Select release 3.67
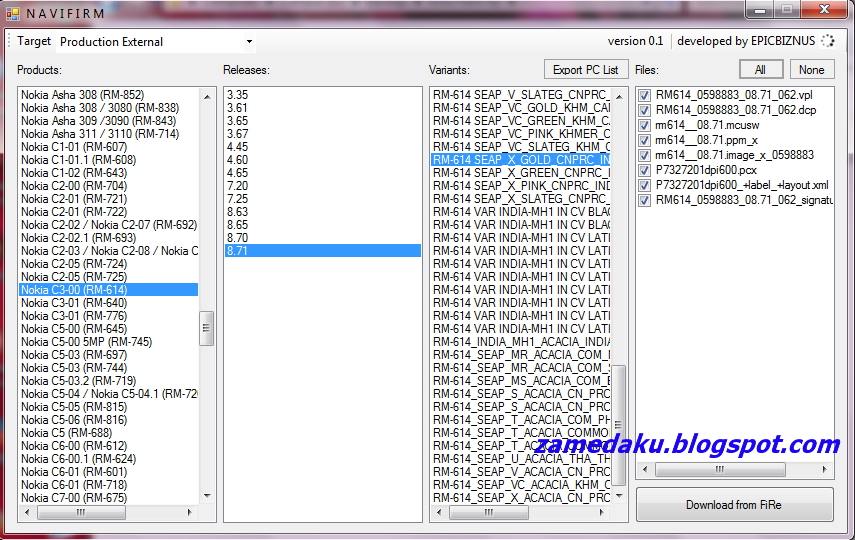 323,134
